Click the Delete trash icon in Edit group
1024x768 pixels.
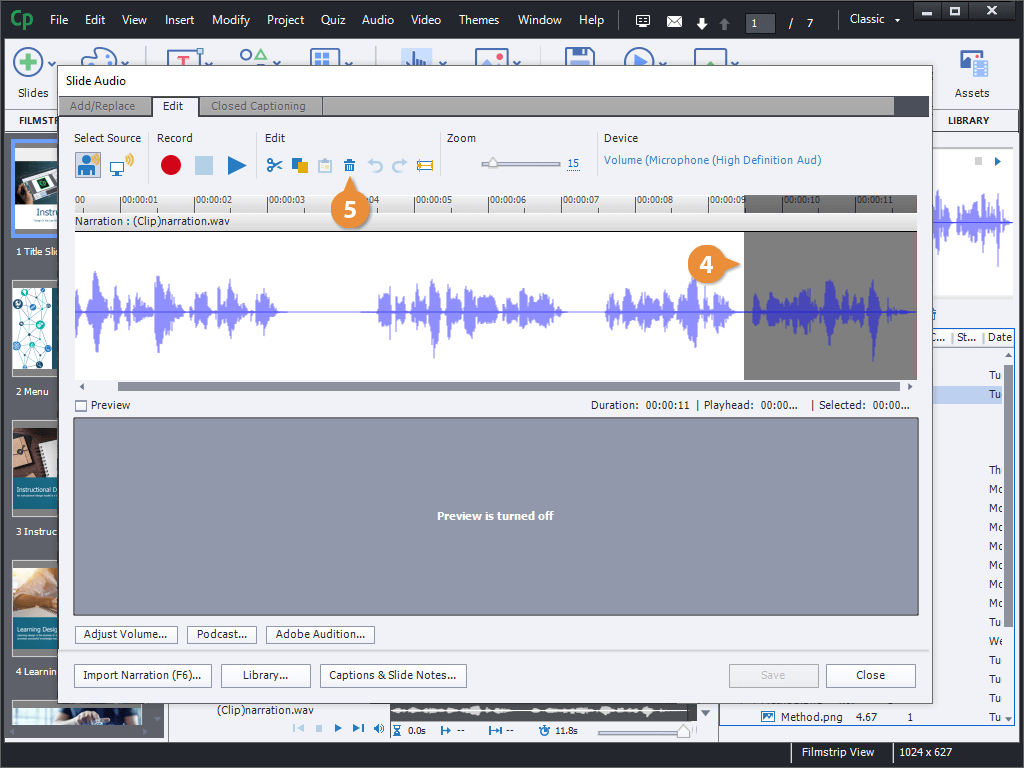[349, 166]
